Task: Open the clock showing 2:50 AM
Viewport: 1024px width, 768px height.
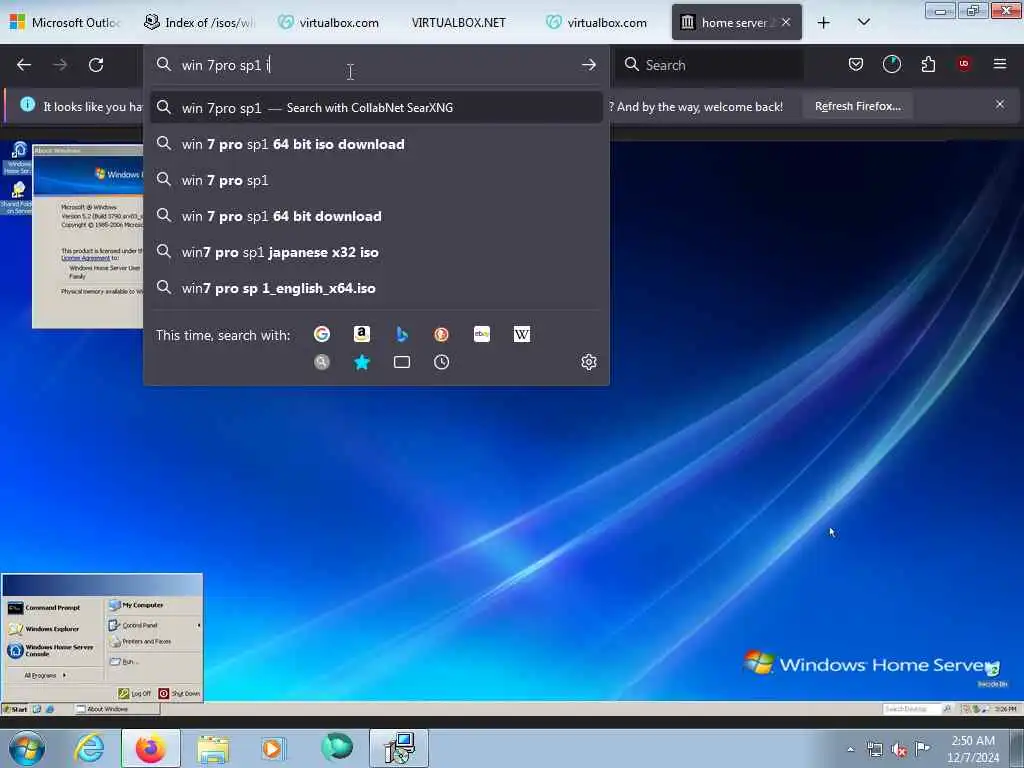Action: (973, 749)
